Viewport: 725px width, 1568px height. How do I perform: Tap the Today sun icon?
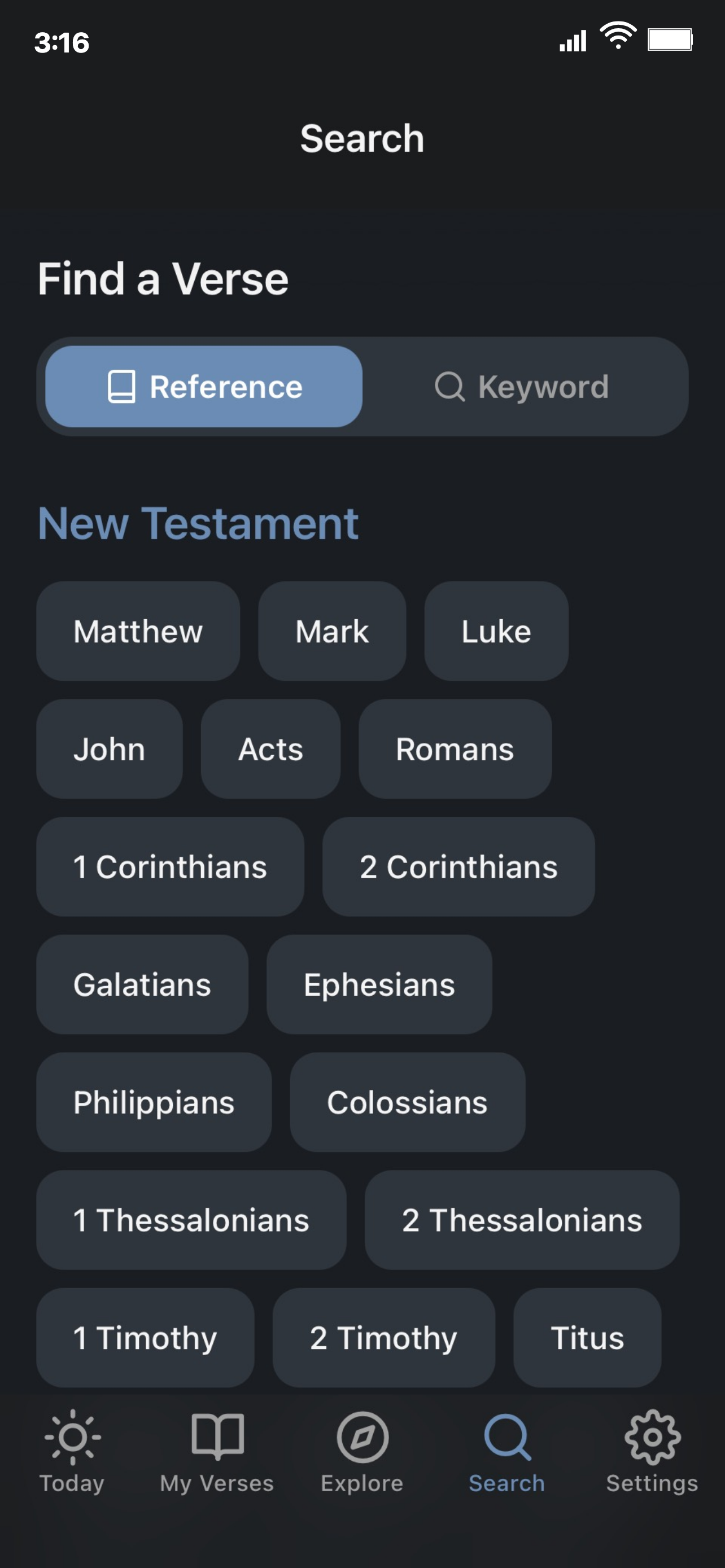point(72,1436)
